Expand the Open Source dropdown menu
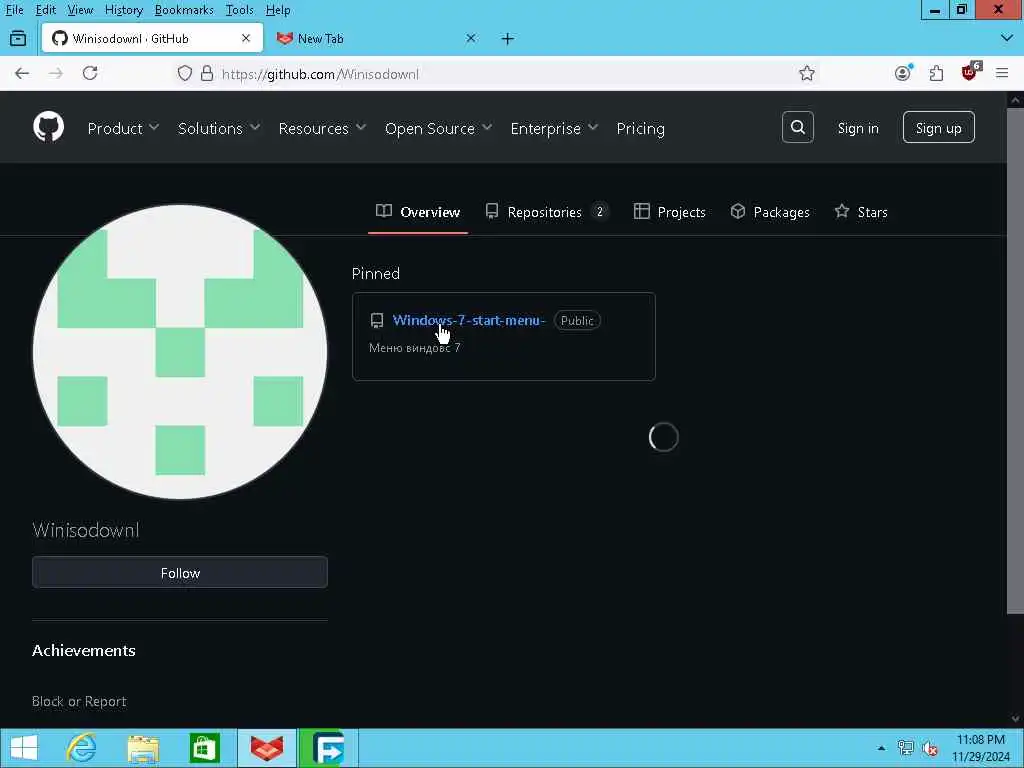 (438, 128)
